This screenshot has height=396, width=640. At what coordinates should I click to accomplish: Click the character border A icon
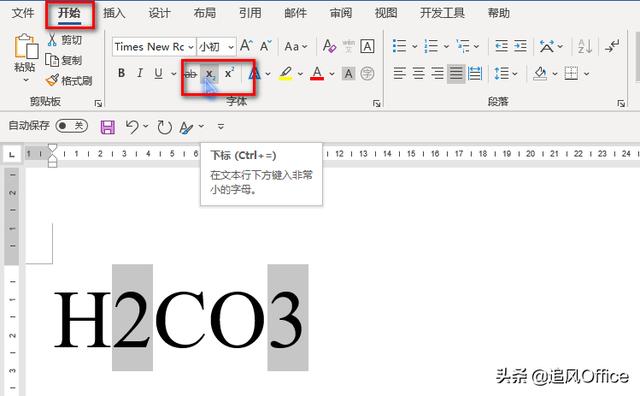coord(367,46)
